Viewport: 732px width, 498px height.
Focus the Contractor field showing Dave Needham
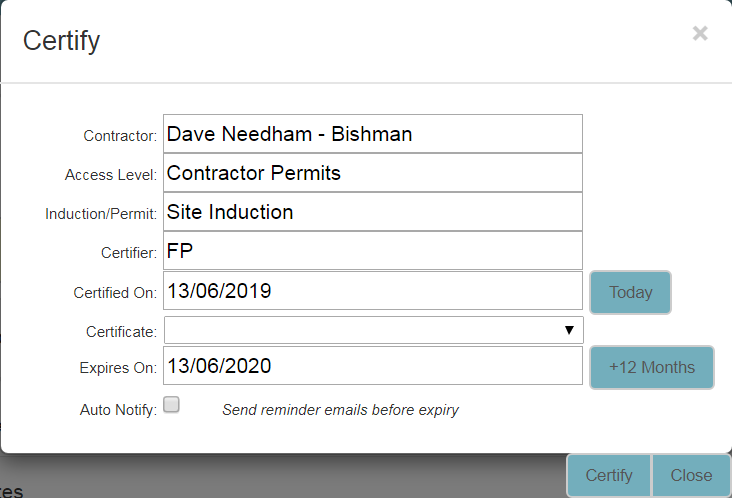pyautogui.click(x=372, y=134)
